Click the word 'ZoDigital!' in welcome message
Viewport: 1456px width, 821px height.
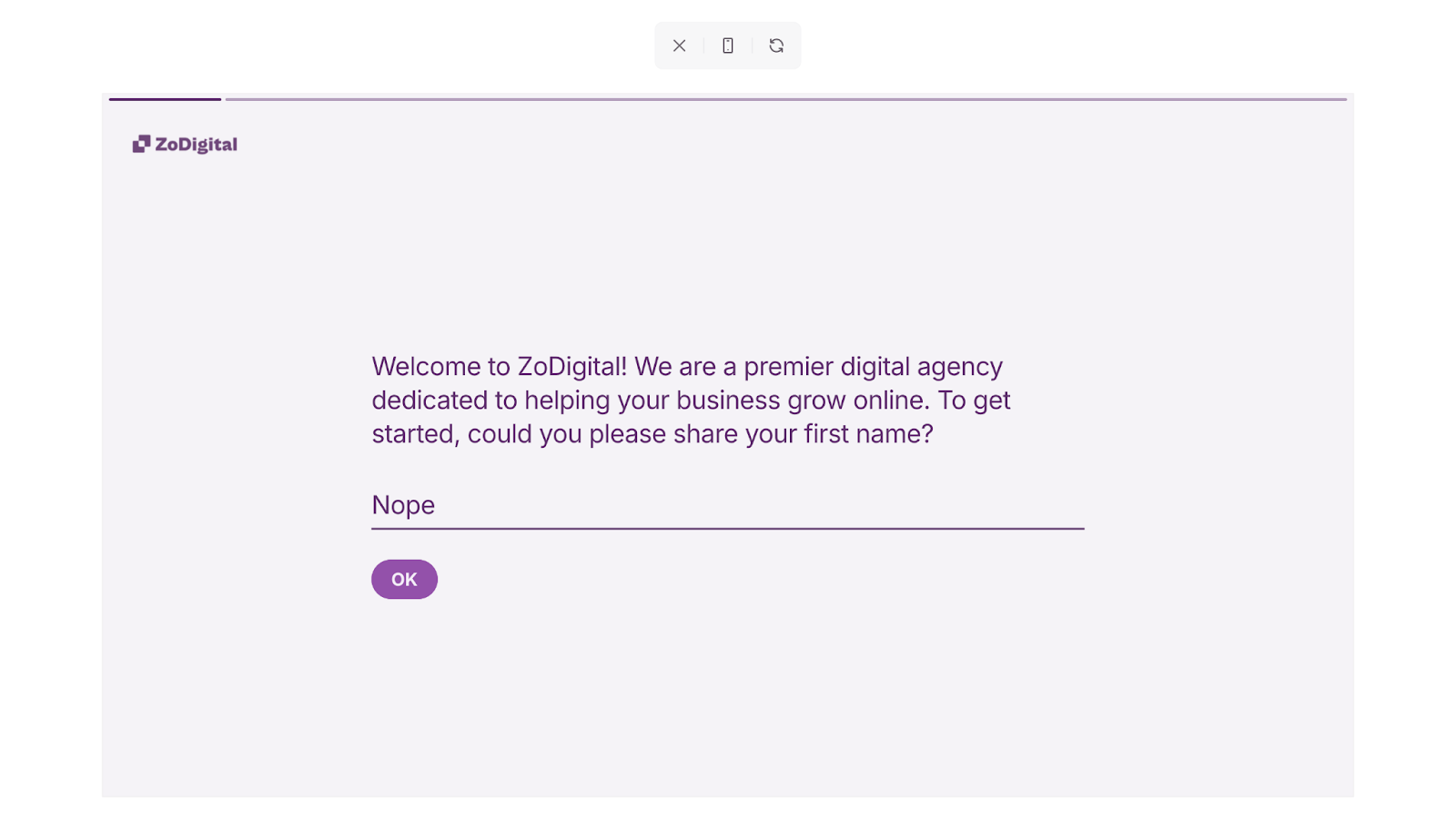coord(571,367)
